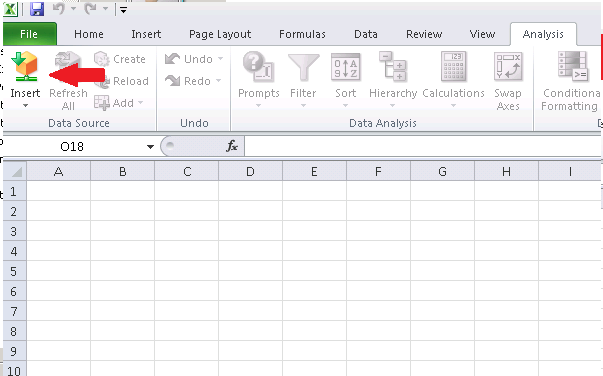603x376 pixels.
Task: Click into the formula bar
Action: 422,146
